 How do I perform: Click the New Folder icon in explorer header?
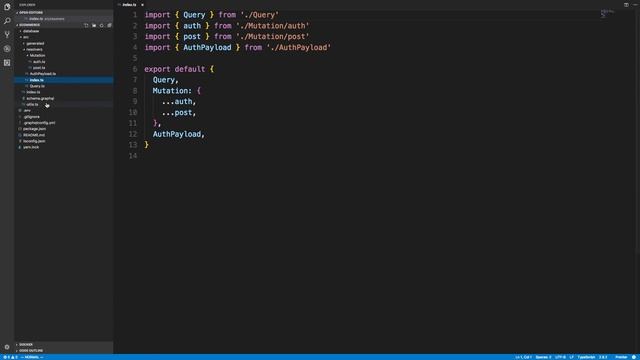click(94, 25)
